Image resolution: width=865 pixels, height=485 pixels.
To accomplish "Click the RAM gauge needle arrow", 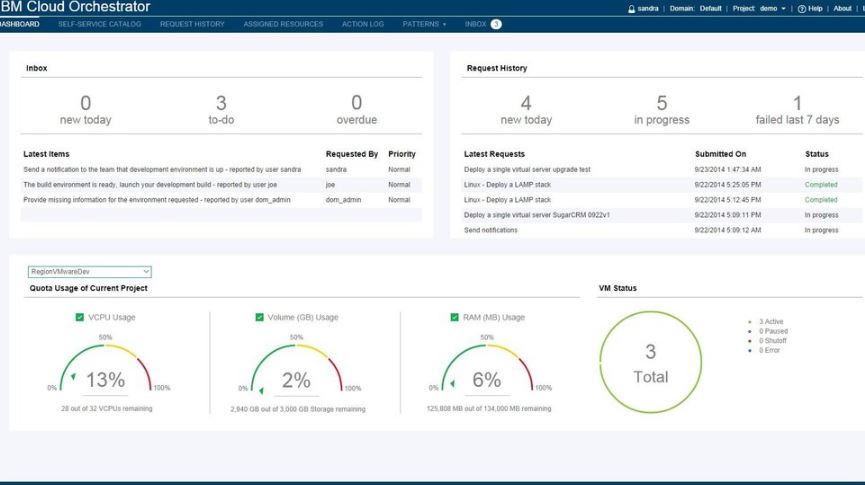I will pyautogui.click(x=452, y=383).
